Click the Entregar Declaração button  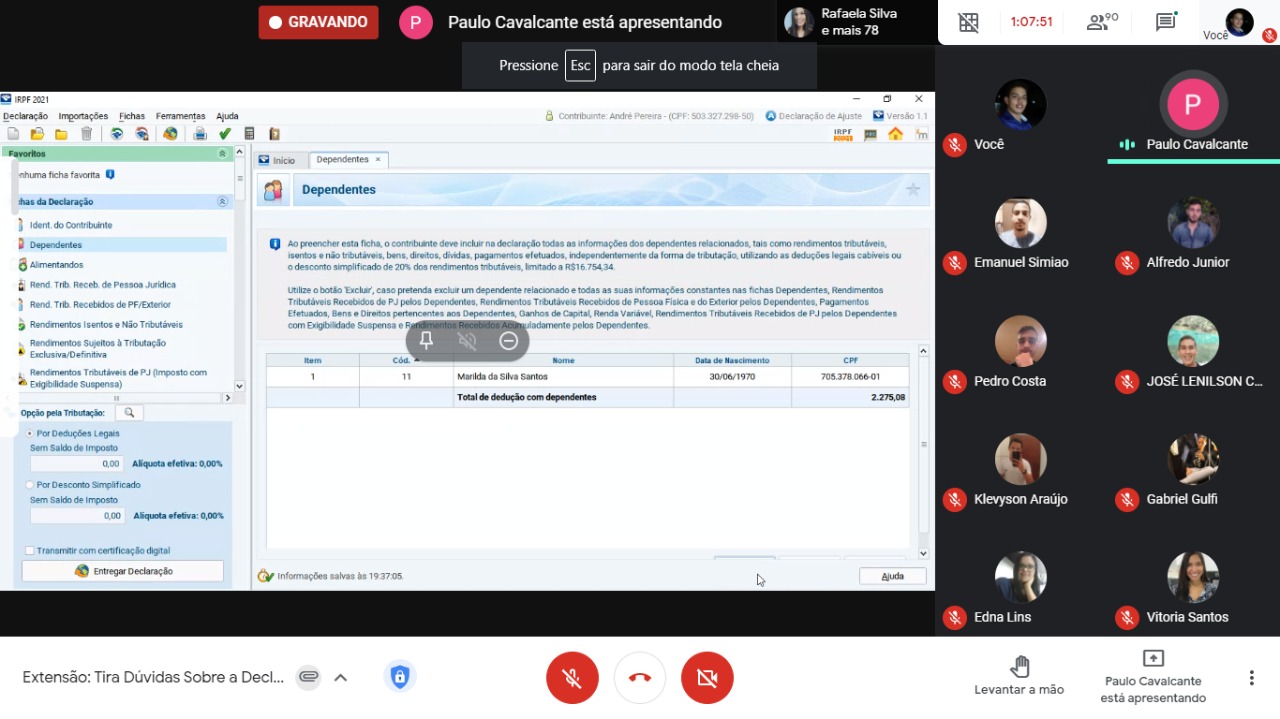(x=123, y=571)
